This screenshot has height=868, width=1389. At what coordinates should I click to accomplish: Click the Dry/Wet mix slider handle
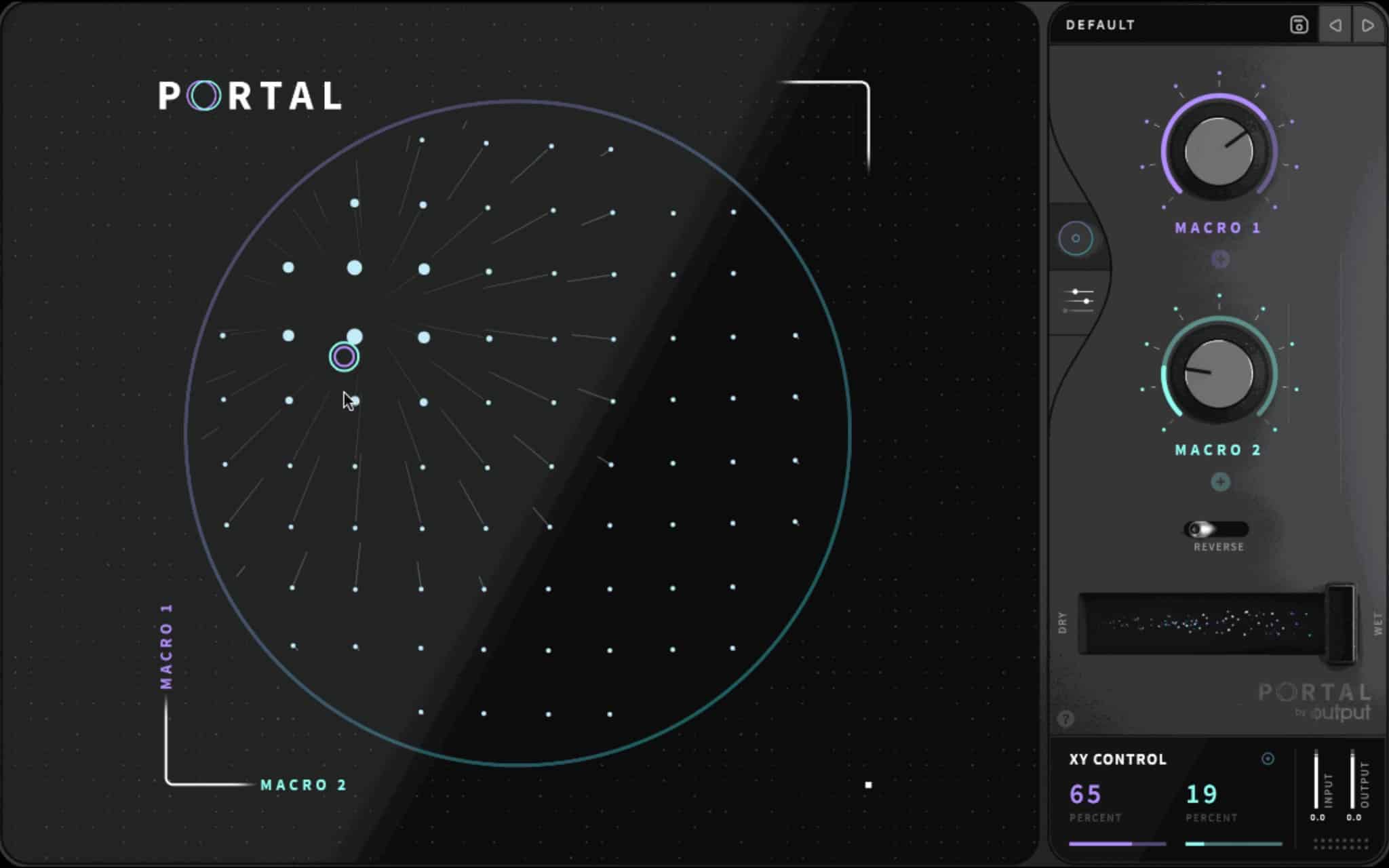click(1341, 623)
